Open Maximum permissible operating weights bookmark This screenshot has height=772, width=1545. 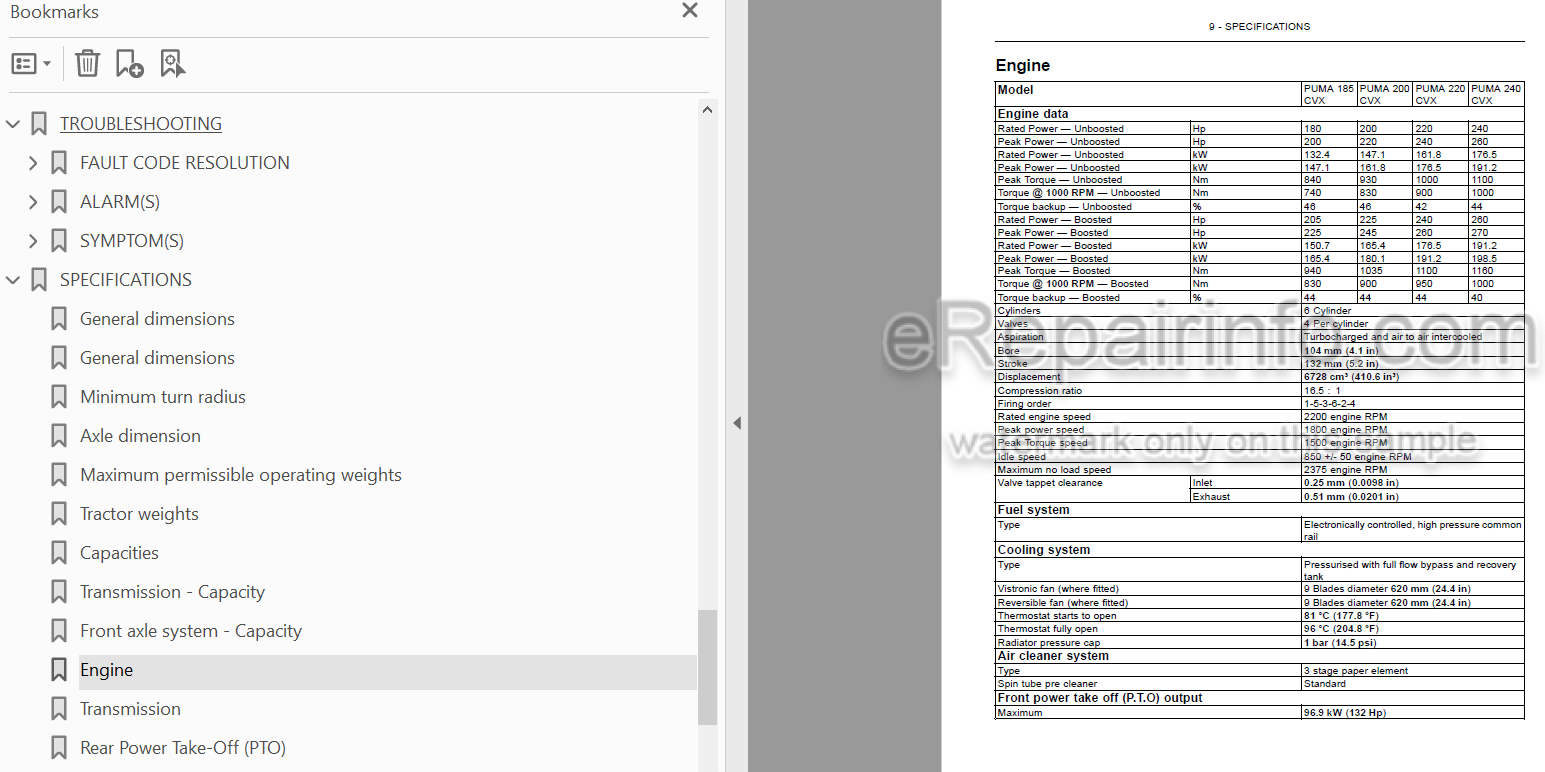click(241, 475)
